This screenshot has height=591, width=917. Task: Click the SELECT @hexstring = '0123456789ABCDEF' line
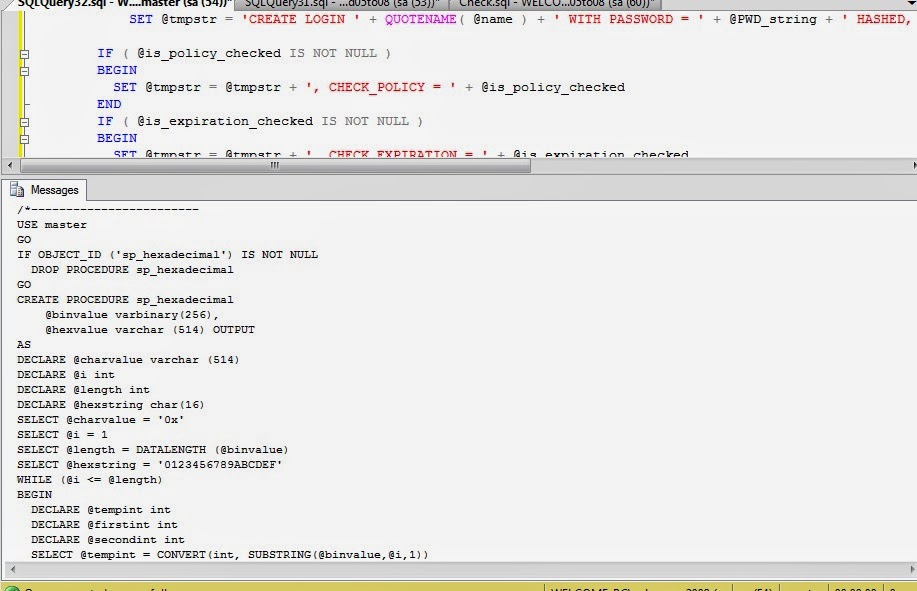(150, 465)
